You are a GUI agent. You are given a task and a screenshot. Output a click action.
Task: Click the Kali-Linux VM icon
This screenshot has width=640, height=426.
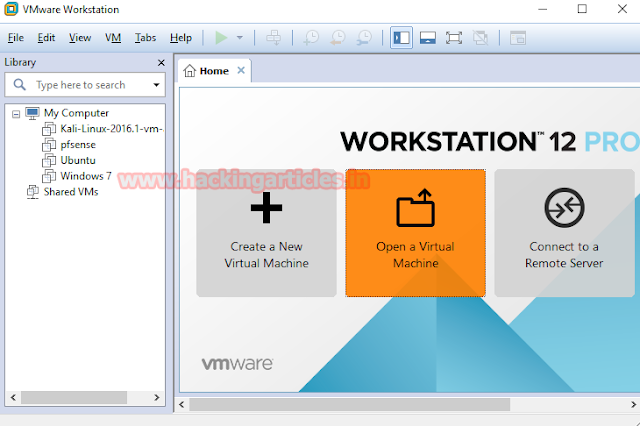coord(49,129)
